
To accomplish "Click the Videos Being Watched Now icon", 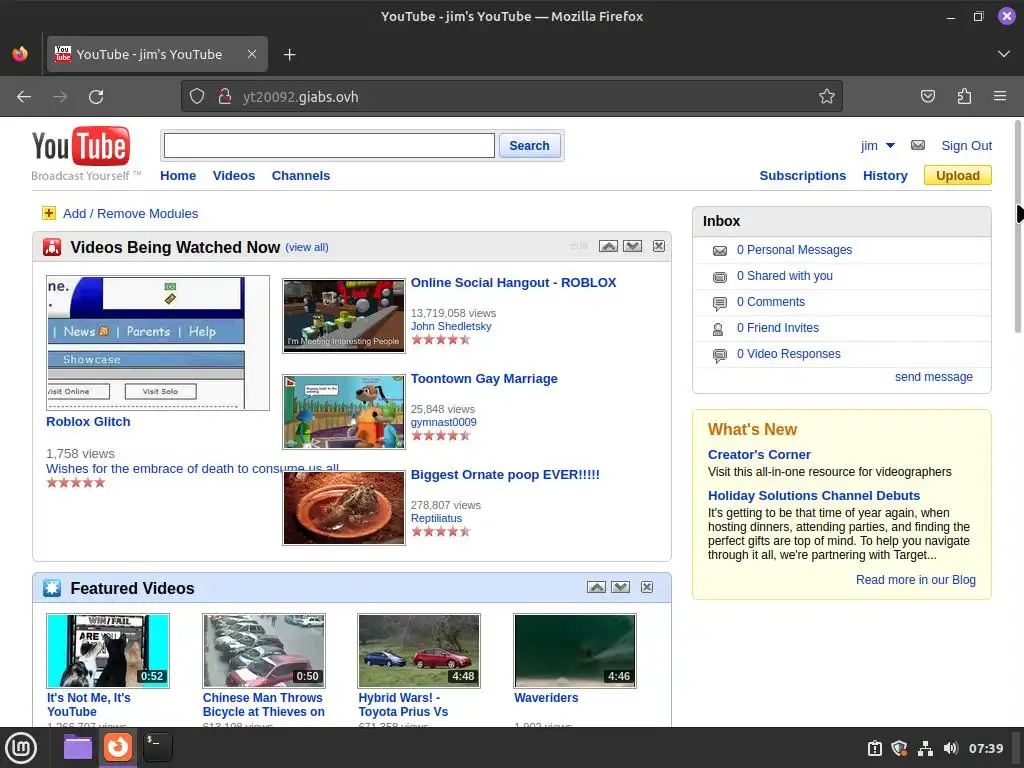I will (52, 248).
